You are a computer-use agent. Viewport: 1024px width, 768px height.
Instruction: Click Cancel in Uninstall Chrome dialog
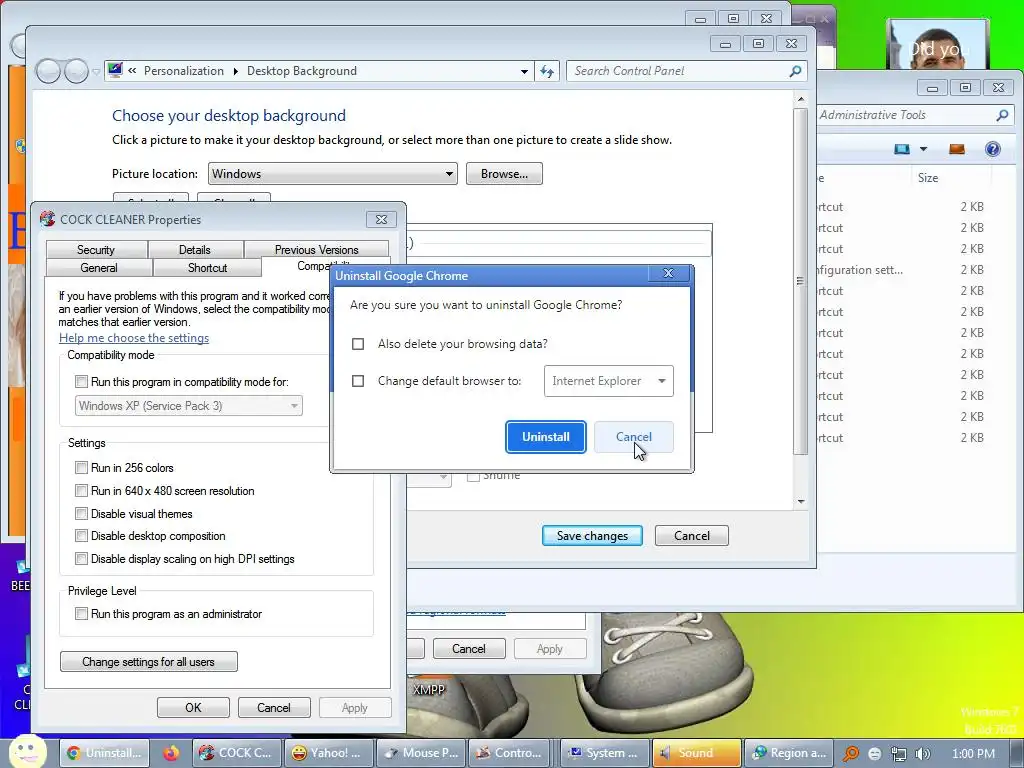coord(633,437)
